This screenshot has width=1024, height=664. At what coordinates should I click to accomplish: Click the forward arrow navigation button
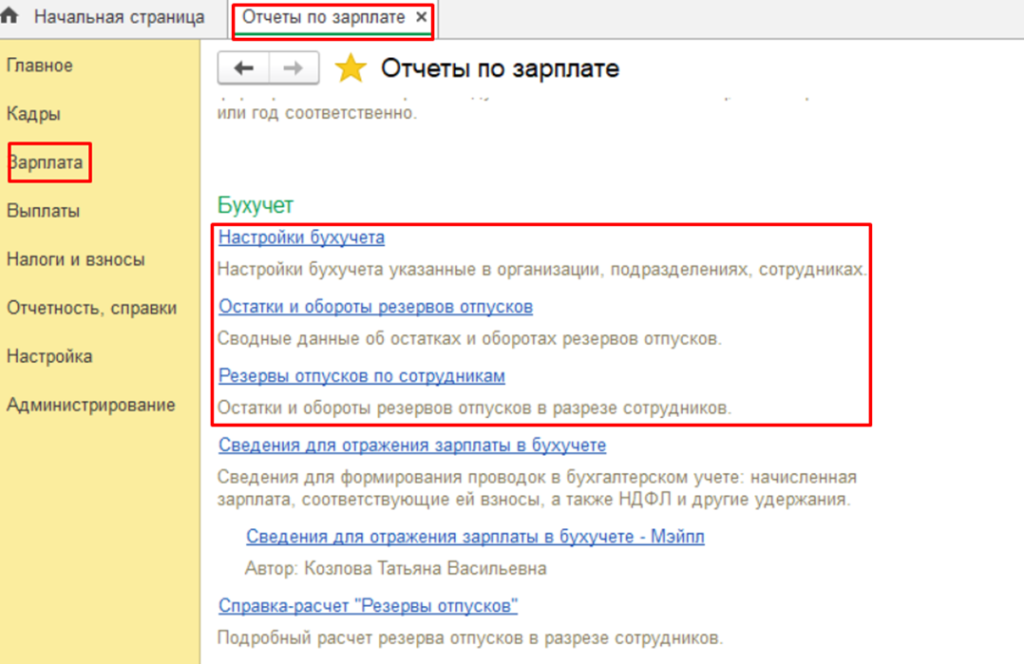coord(293,68)
